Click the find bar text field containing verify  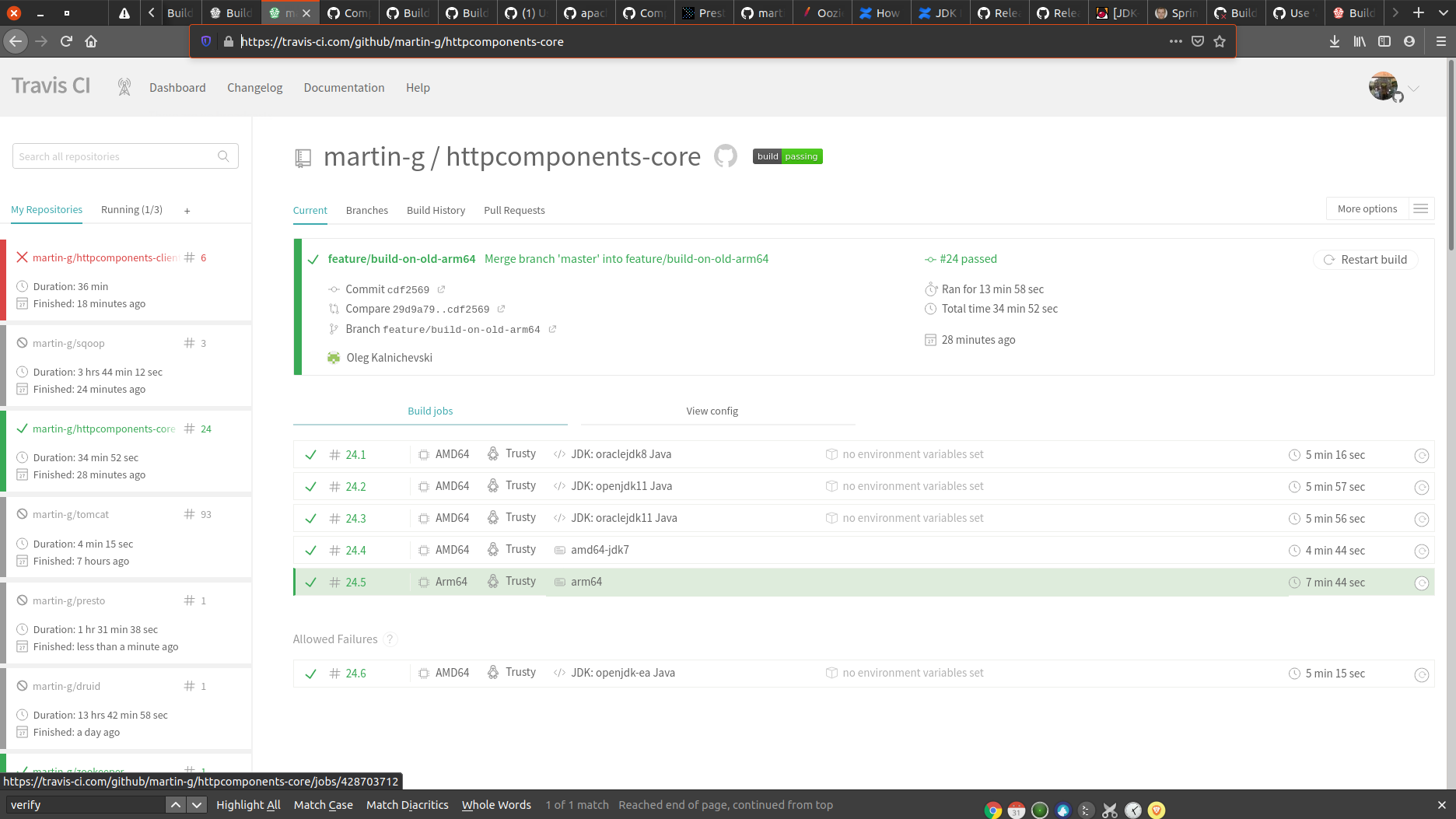tap(86, 805)
